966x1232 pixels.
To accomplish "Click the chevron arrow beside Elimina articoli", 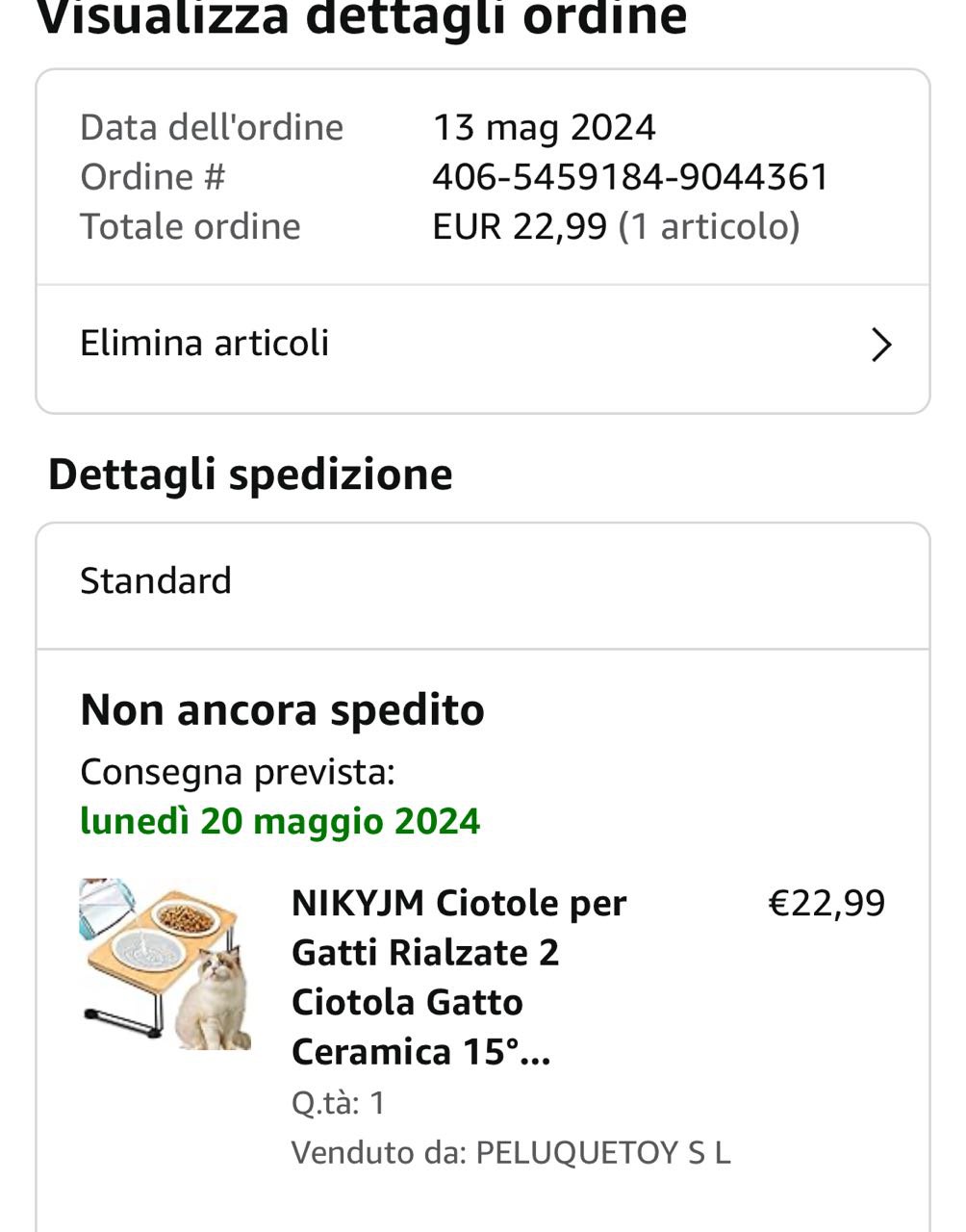I will [880, 345].
